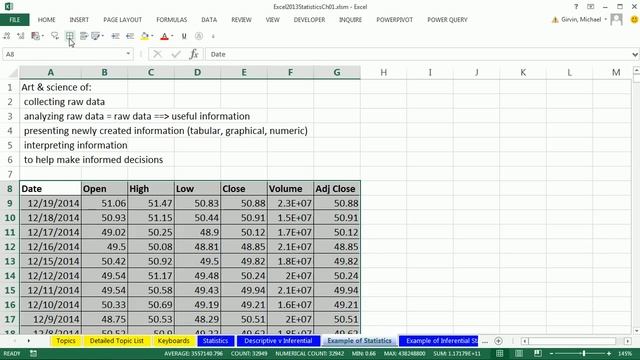Screen dimensions: 640x360
Task: Open Fill Color dropdown arrow
Action: pos(152,36)
